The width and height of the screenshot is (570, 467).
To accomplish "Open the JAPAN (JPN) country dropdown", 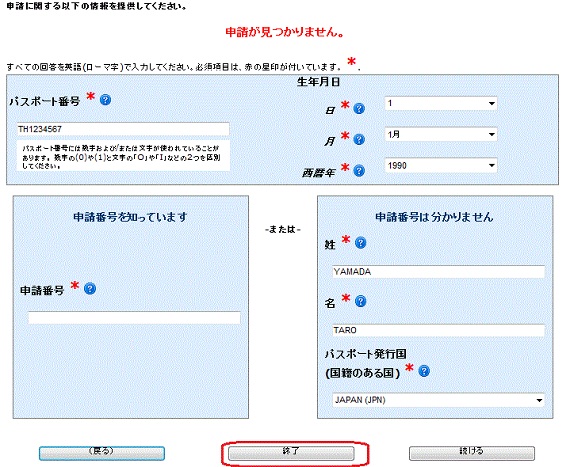I will pyautogui.click(x=438, y=400).
